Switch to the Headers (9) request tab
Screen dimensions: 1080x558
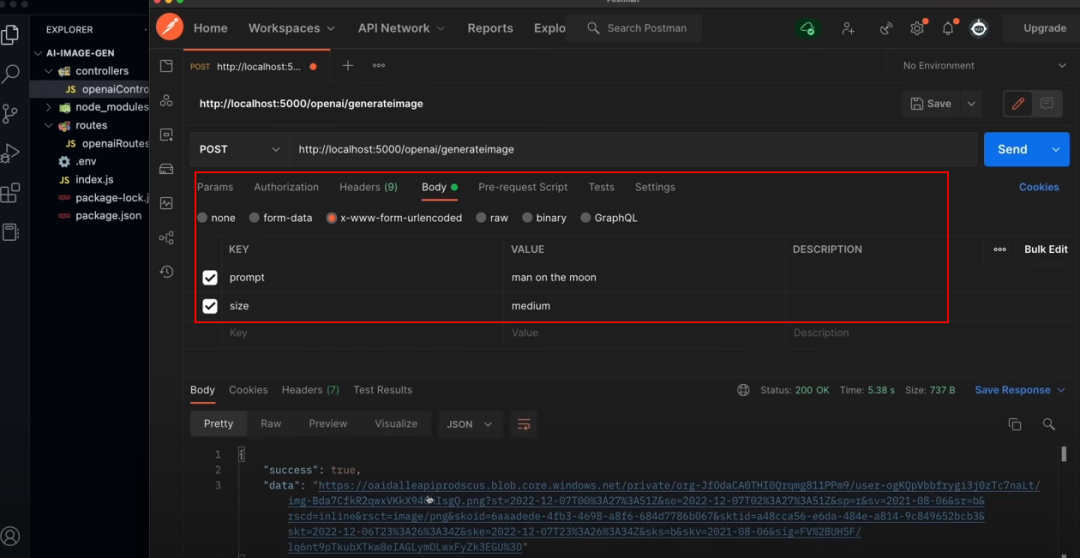(368, 187)
